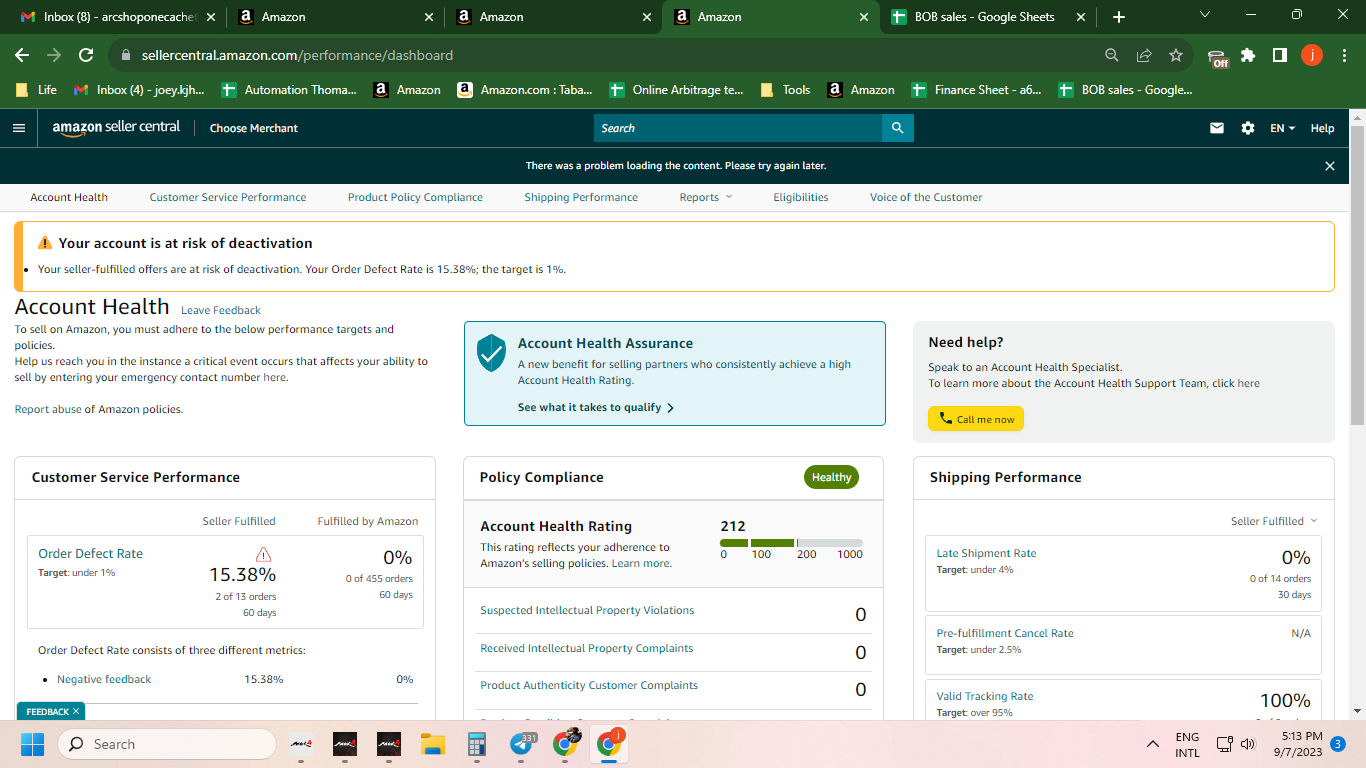Click the Valid Tracking Rate link
The width and height of the screenshot is (1366, 768).
coord(985,696)
